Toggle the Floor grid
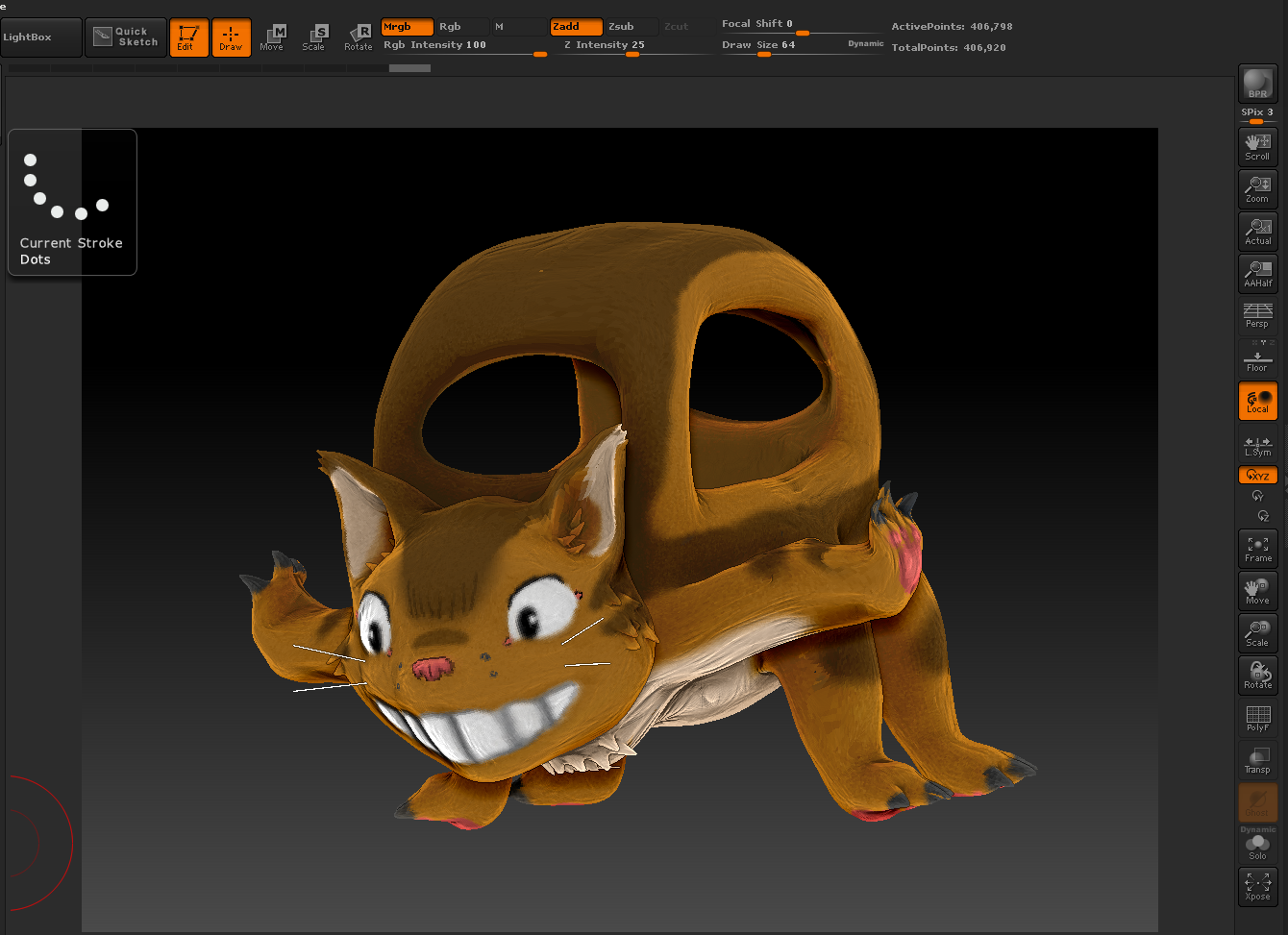Image resolution: width=1288 pixels, height=935 pixels. (1257, 357)
